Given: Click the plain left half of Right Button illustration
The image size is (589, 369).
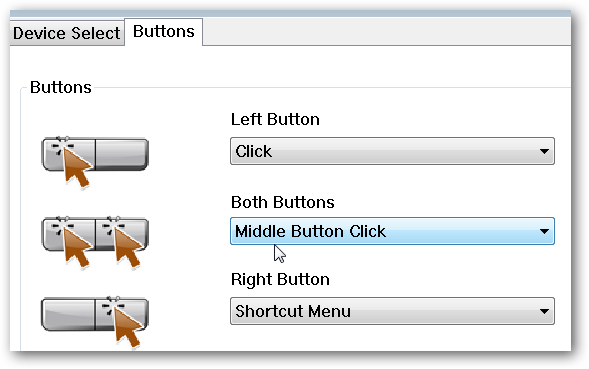Looking at the screenshot, I should pos(68,315).
